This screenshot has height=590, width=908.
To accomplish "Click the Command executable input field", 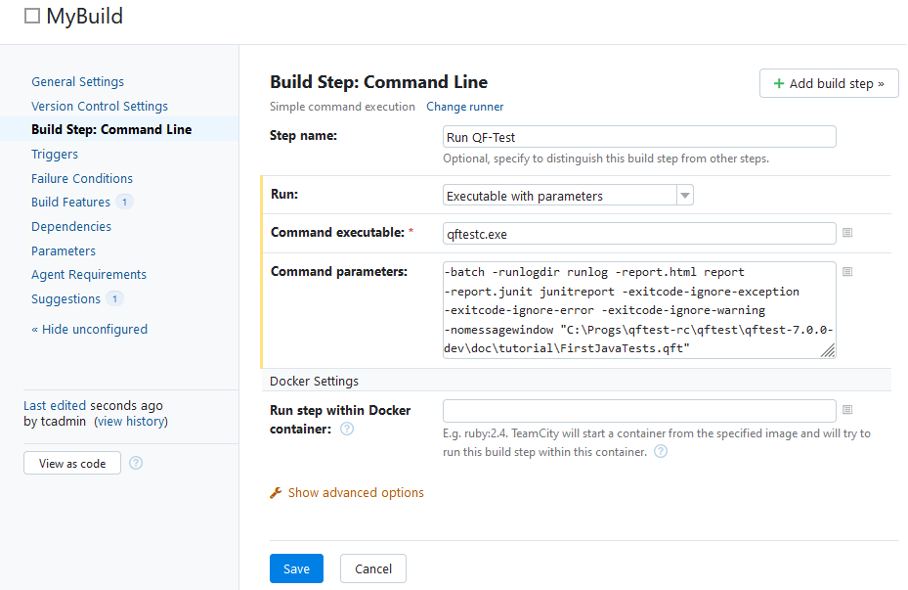I will pos(639,234).
